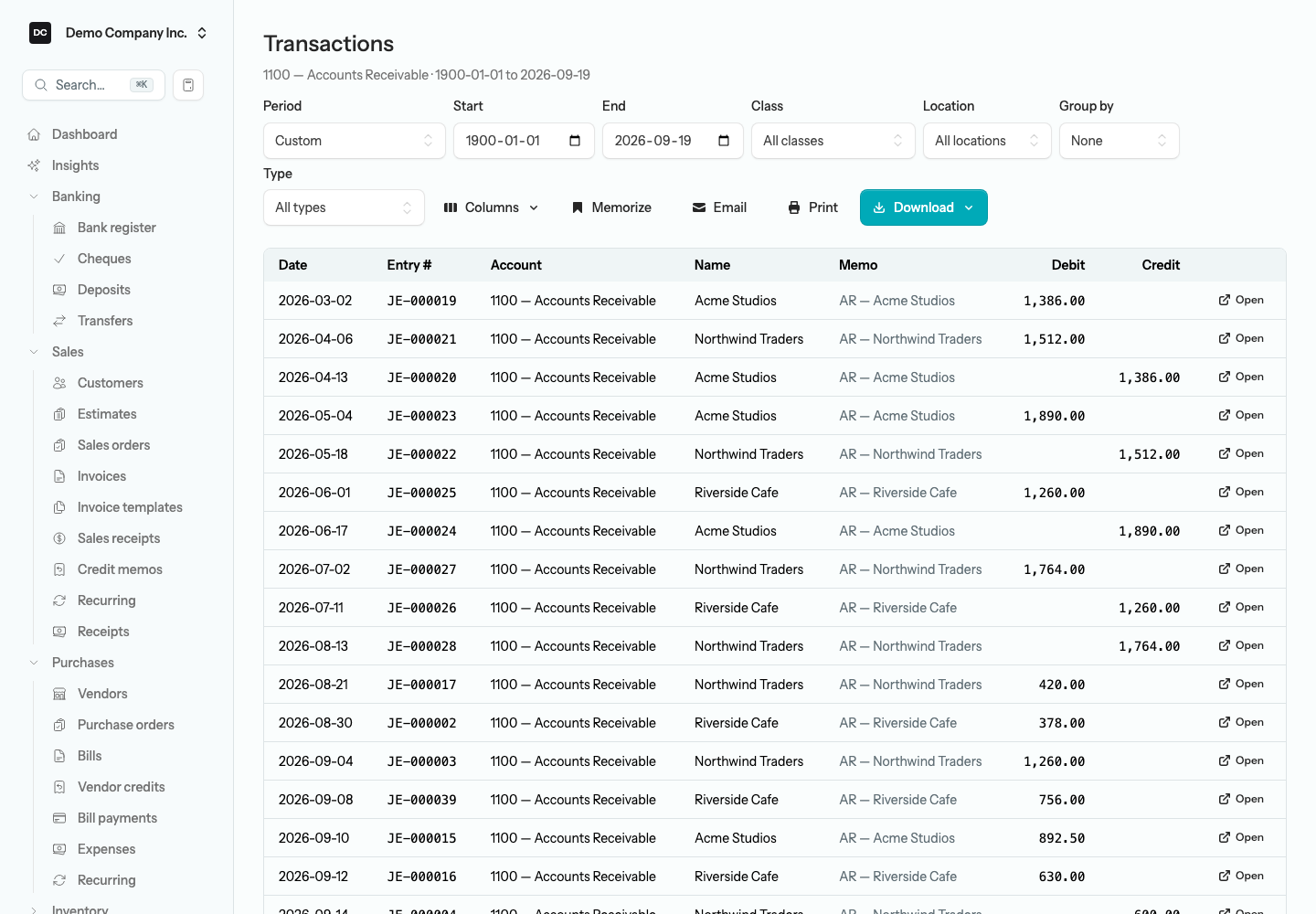1316x914 pixels.
Task: Go to Purchase orders in the sidebar
Action: (x=125, y=725)
